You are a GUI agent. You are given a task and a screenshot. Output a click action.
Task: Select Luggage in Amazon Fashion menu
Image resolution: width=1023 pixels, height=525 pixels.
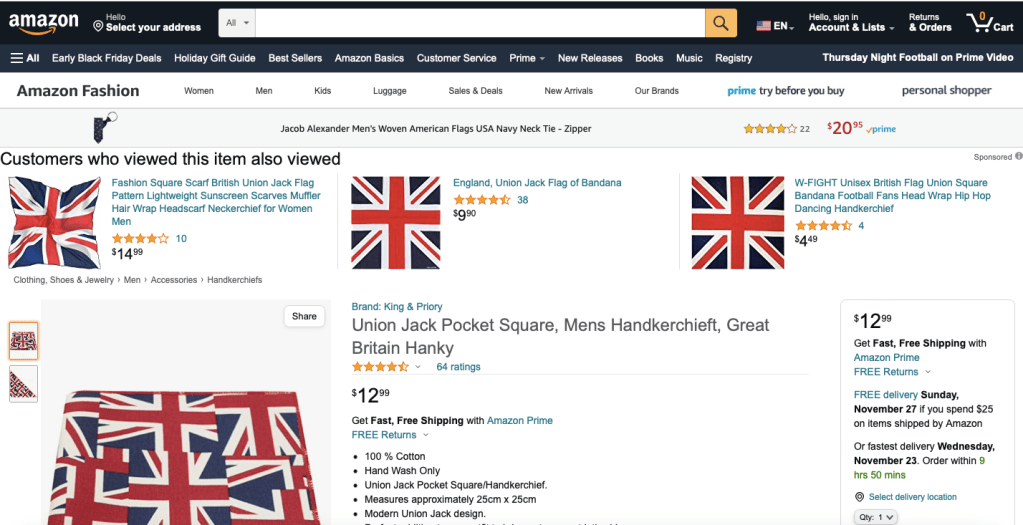pos(390,91)
